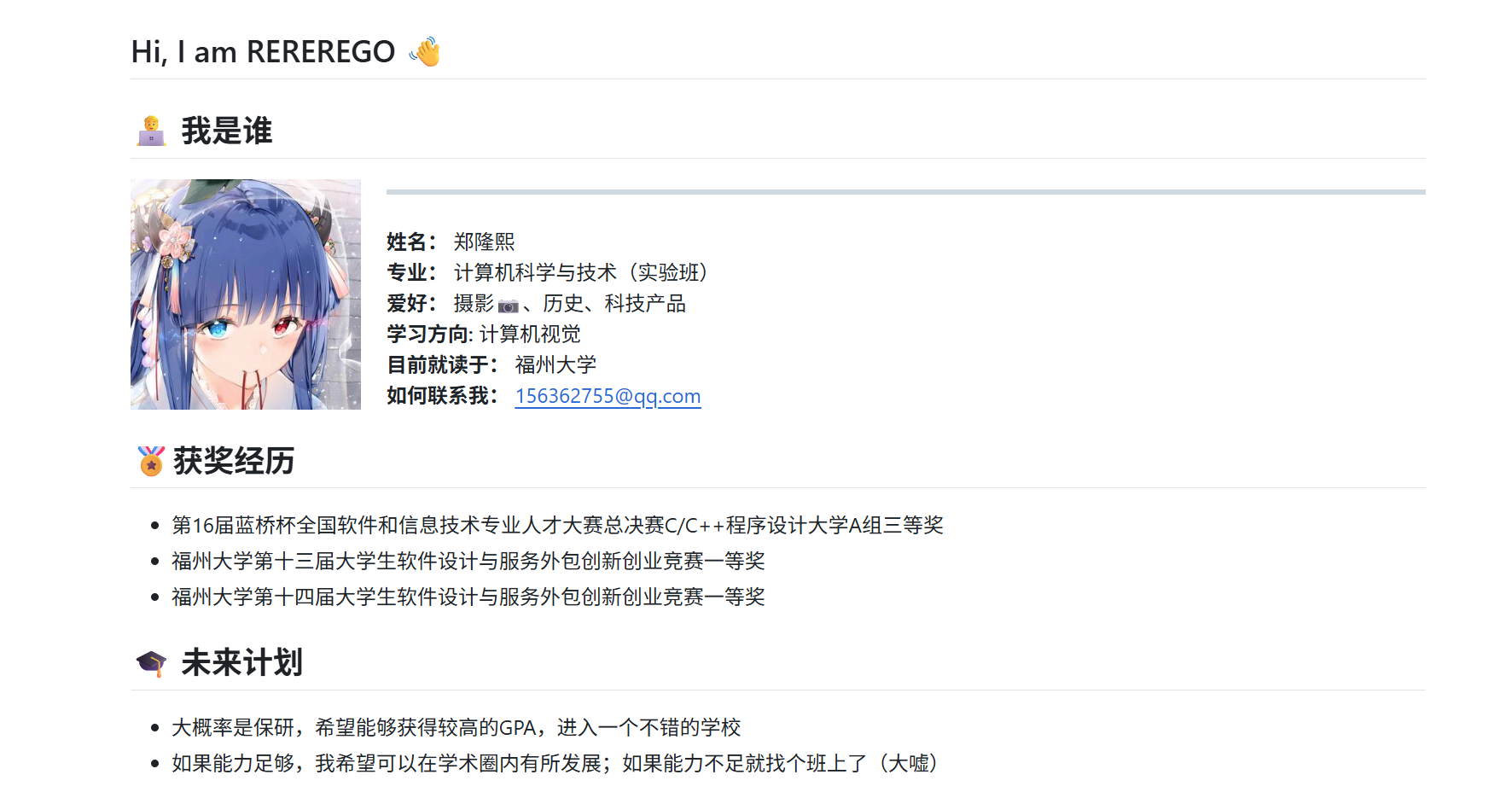Click the waving hand emoji in the title
Image resolution: width=1512 pixels, height=798 pixels.
click(x=425, y=52)
